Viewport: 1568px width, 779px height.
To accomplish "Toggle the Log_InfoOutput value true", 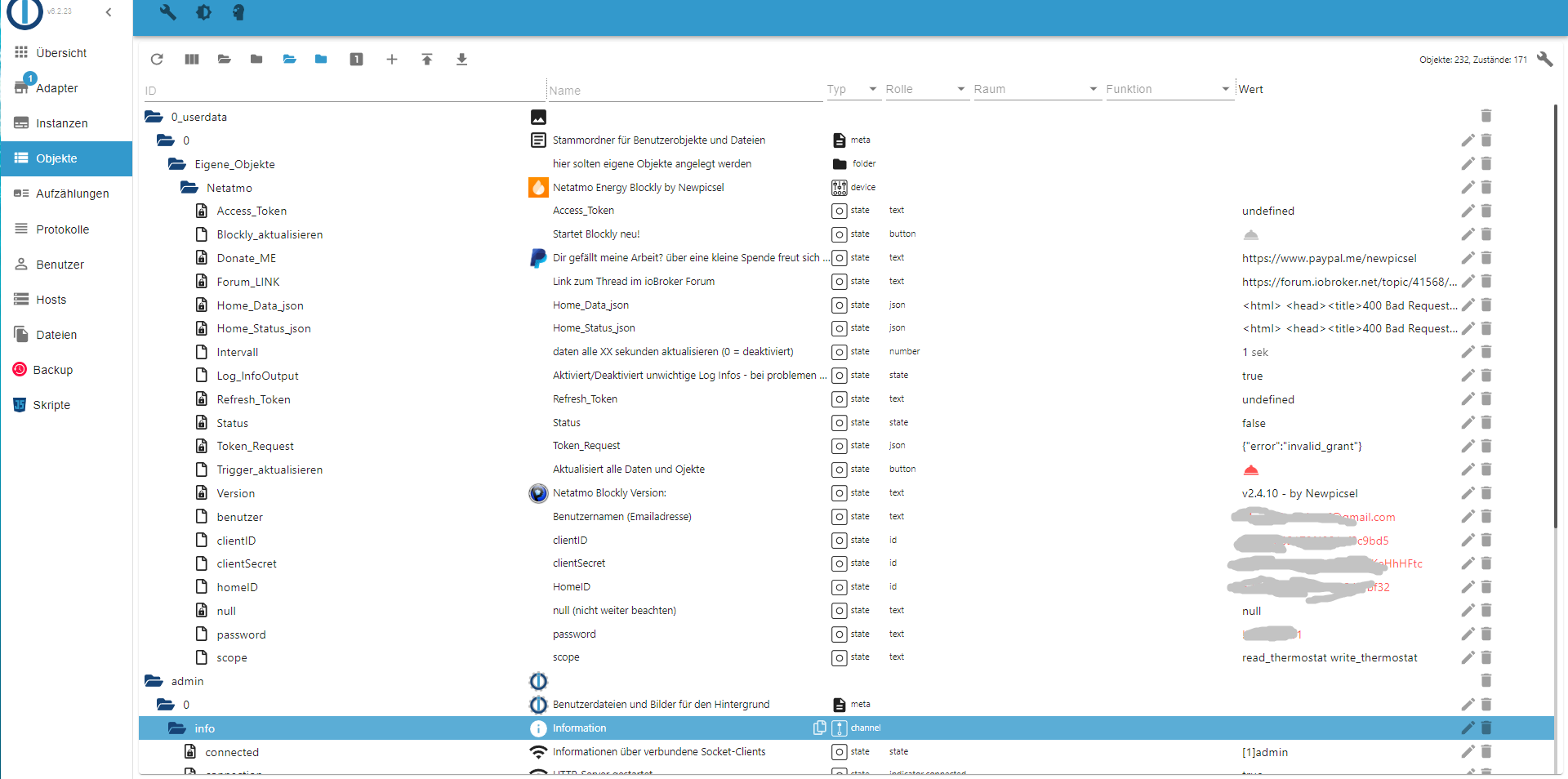I will [x=1252, y=376].
